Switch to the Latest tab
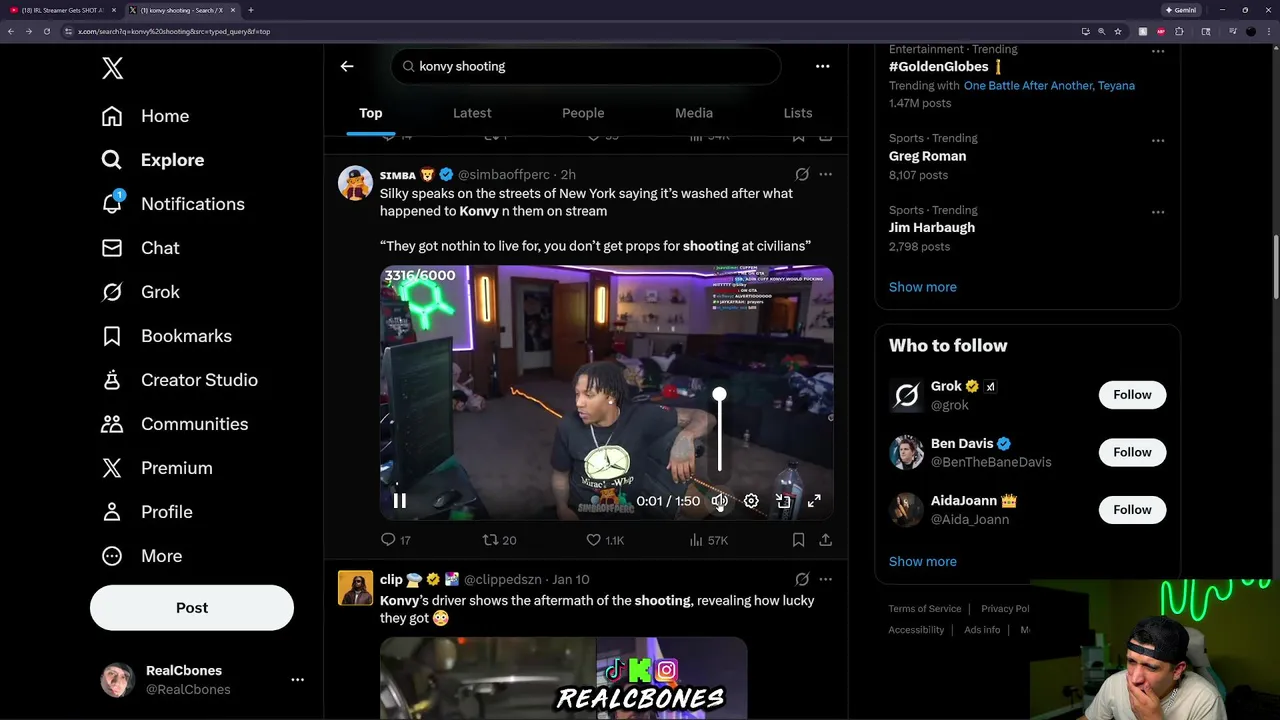The image size is (1280, 720). (472, 113)
